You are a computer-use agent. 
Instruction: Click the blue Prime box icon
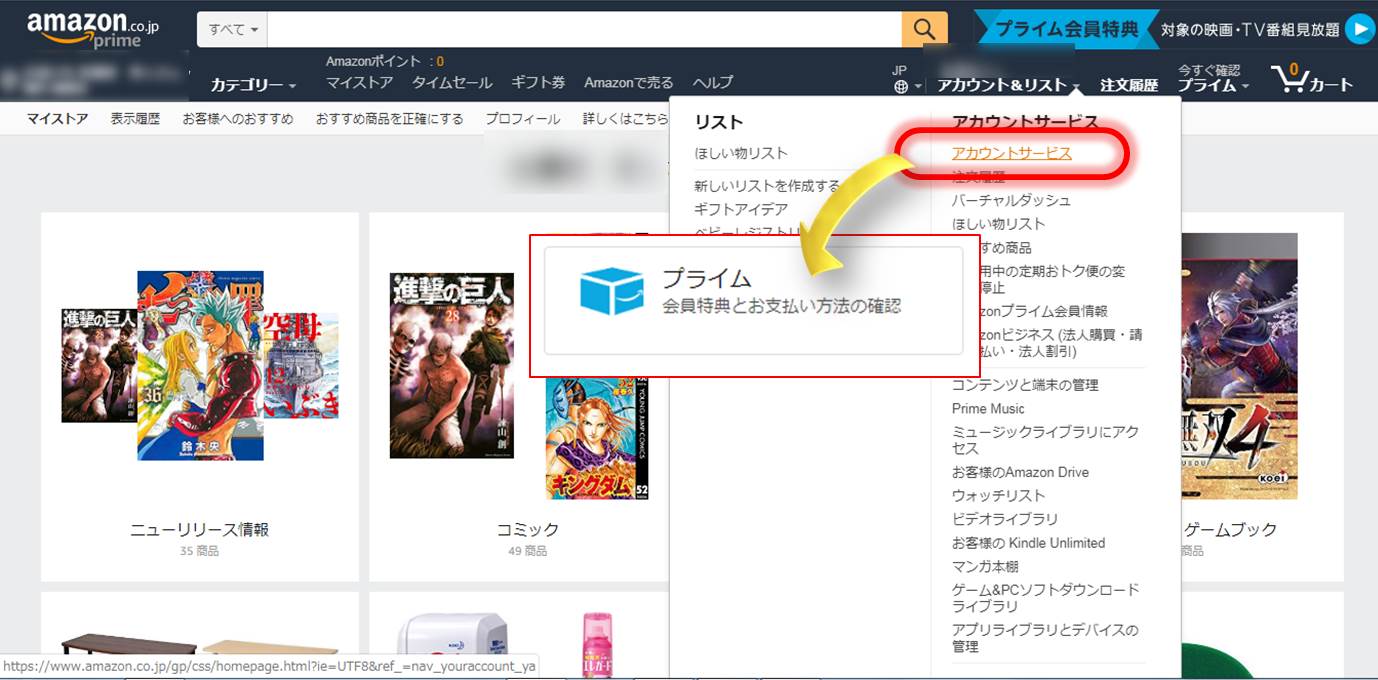click(x=611, y=291)
